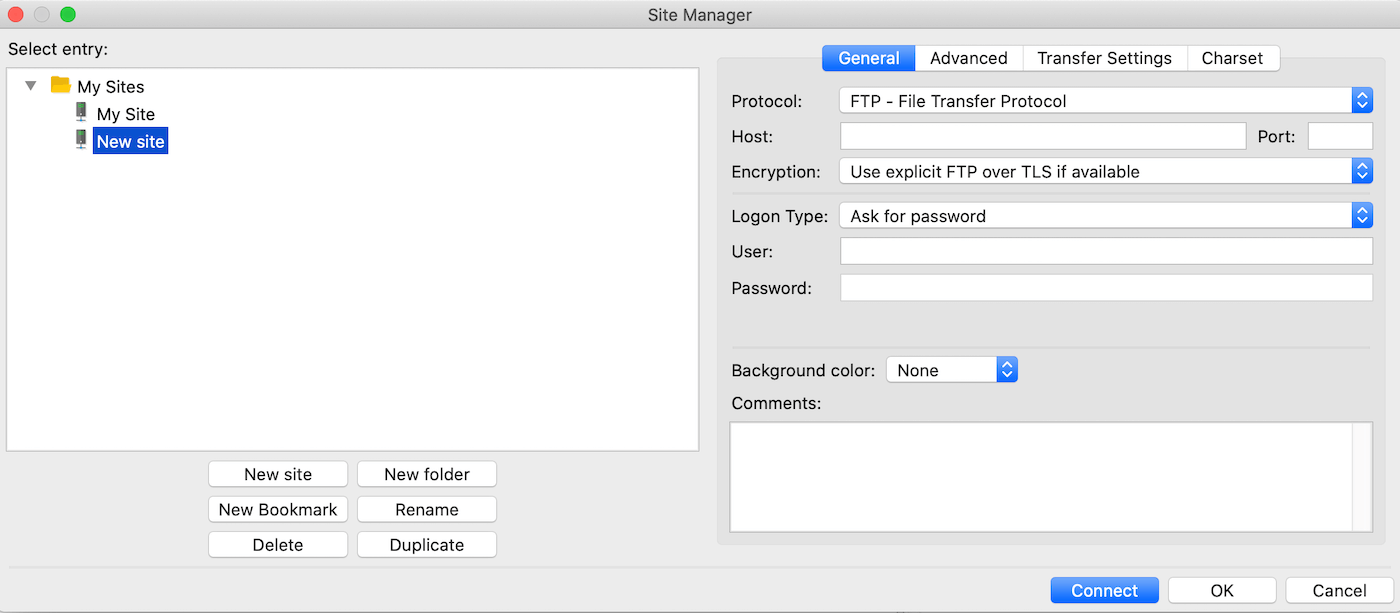
Task: Click the Encryption dropdown chevron icon
Action: pyautogui.click(x=1362, y=171)
